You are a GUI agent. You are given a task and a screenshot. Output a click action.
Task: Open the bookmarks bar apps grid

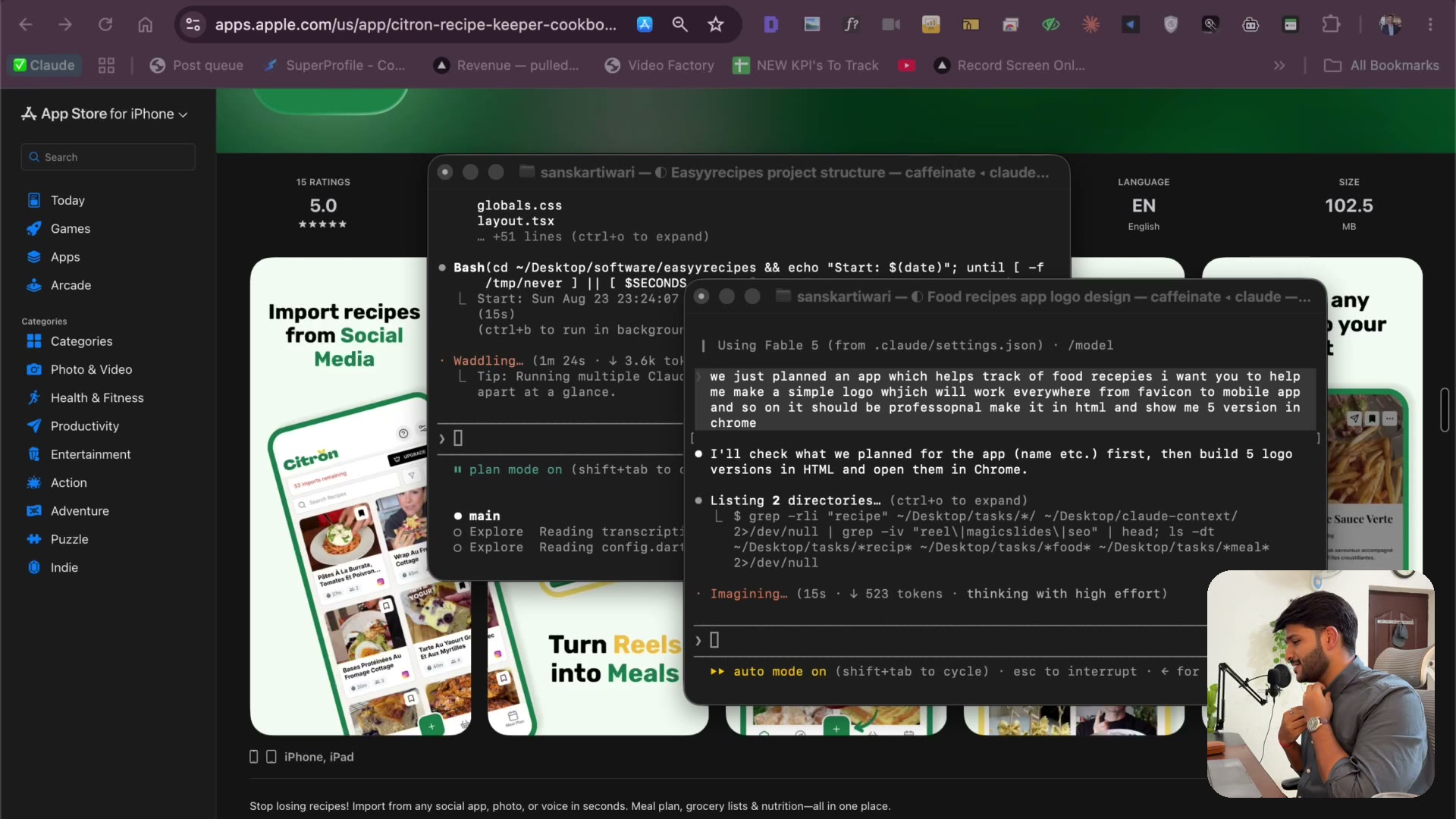tap(106, 65)
